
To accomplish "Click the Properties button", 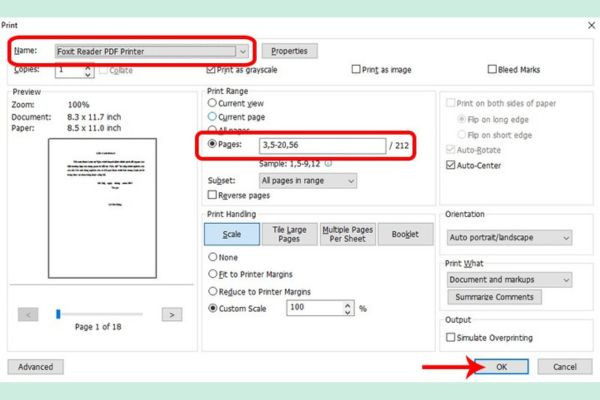I will [289, 51].
